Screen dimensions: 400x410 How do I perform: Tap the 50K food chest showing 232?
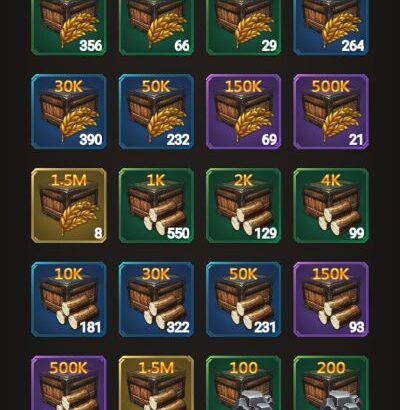pyautogui.click(x=156, y=112)
